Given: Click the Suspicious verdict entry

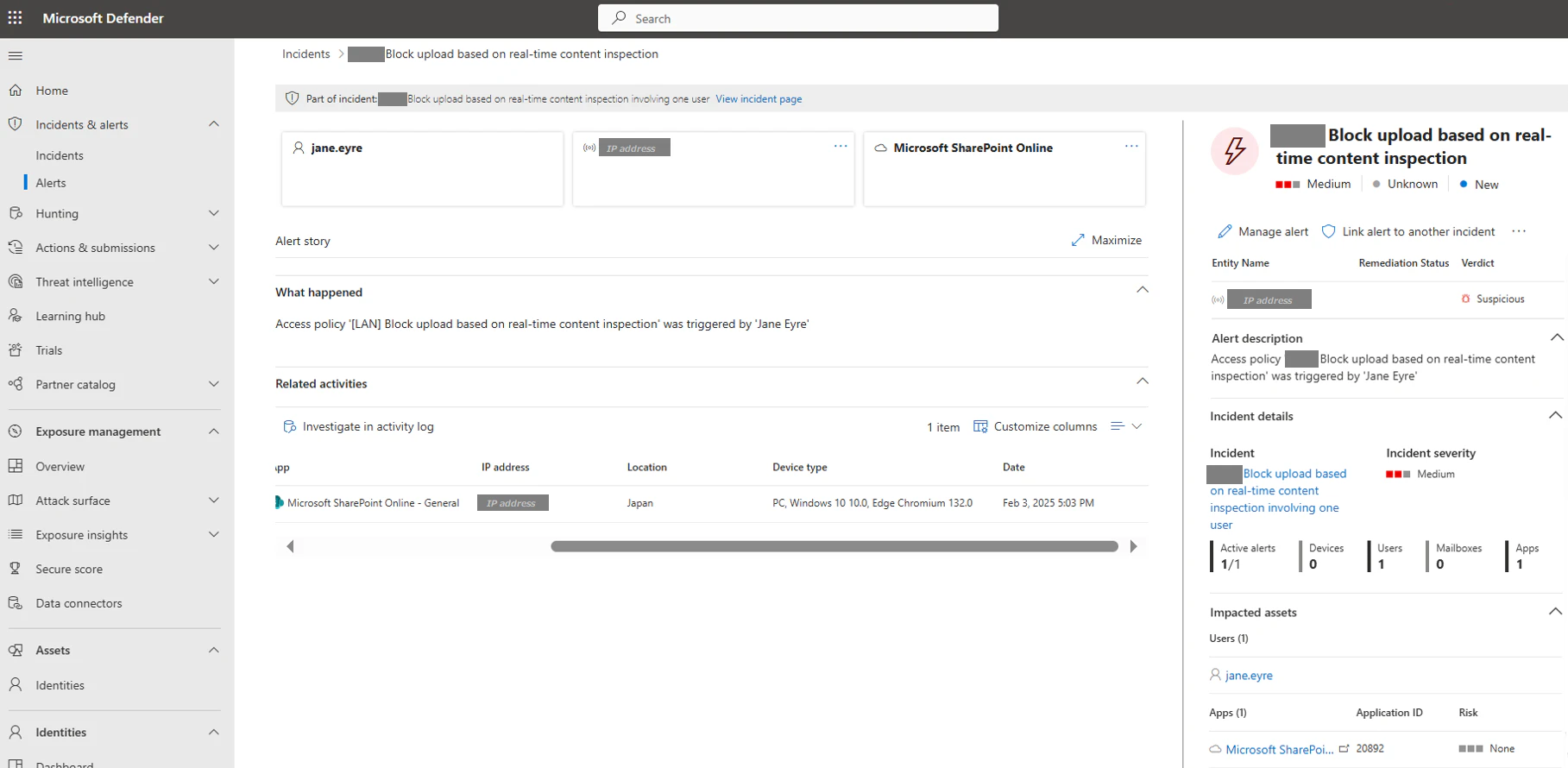Looking at the screenshot, I should click(x=1492, y=299).
